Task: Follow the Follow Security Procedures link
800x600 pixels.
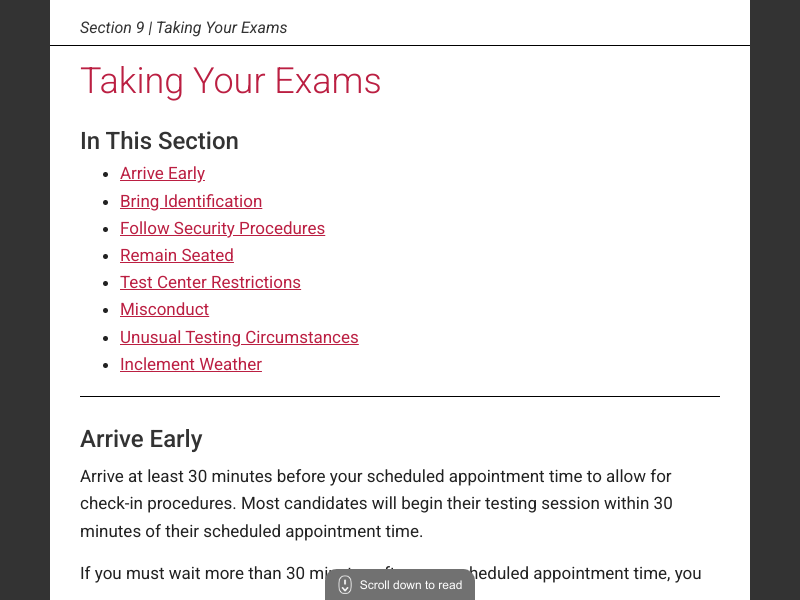Action: (x=222, y=228)
